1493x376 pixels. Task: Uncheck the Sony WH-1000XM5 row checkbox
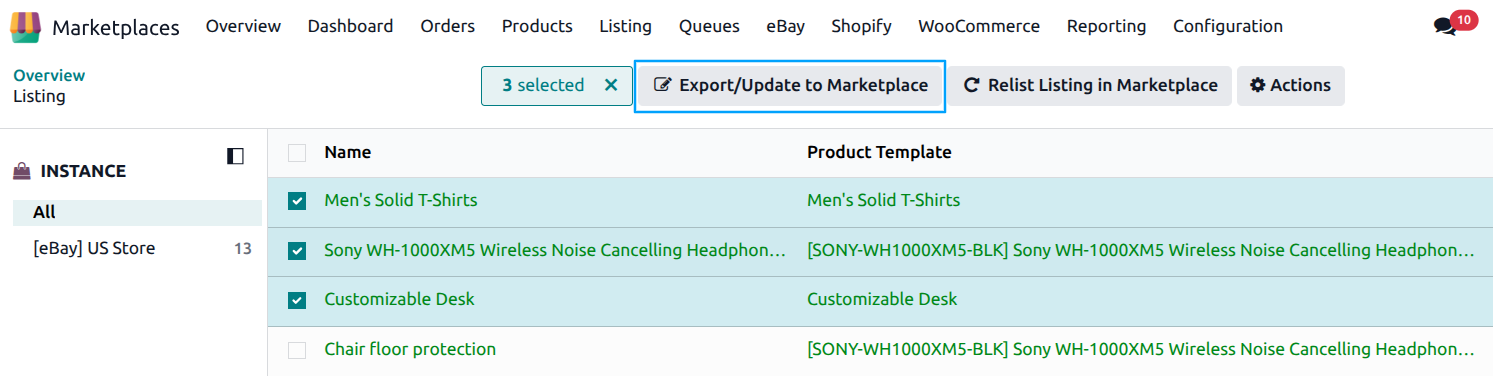297,250
